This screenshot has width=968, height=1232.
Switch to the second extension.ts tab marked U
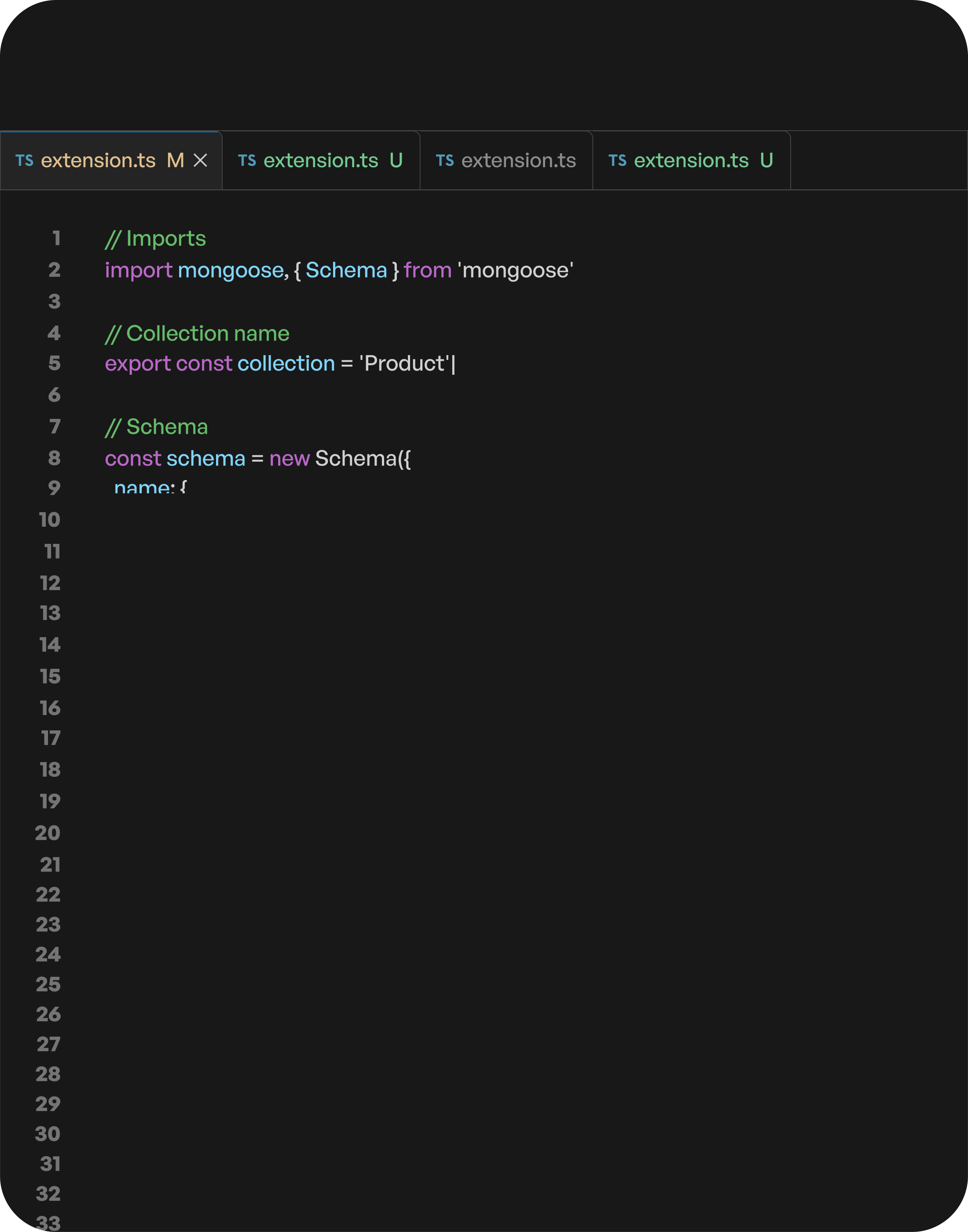pyautogui.click(x=321, y=160)
